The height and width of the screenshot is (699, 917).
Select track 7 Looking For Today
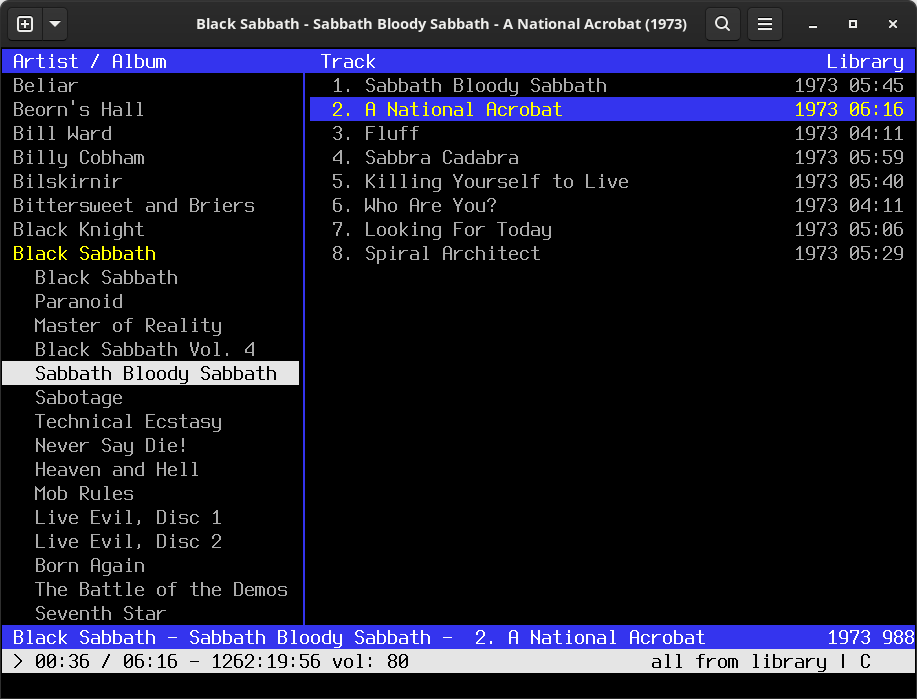[612, 229]
